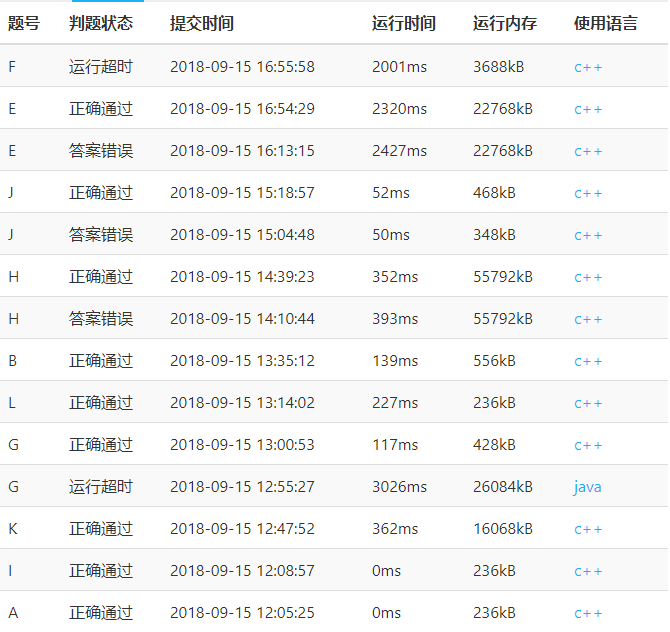Viewport: 670px width, 632px height.
Task: Select the 2018-09-15 16:55:58 timestamp
Action: (x=242, y=67)
